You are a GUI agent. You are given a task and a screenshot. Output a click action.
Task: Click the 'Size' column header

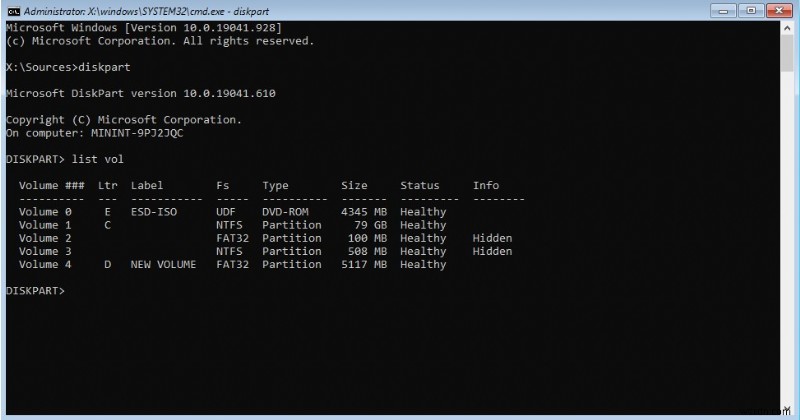354,185
